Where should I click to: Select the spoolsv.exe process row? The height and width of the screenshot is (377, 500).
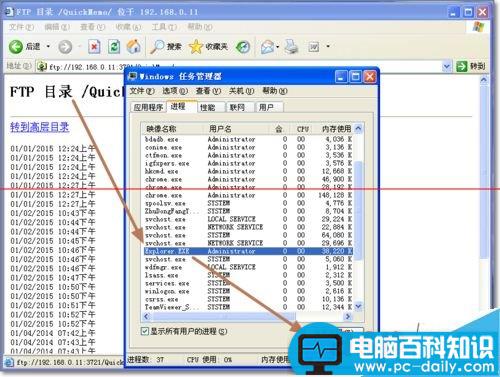[x=248, y=203]
